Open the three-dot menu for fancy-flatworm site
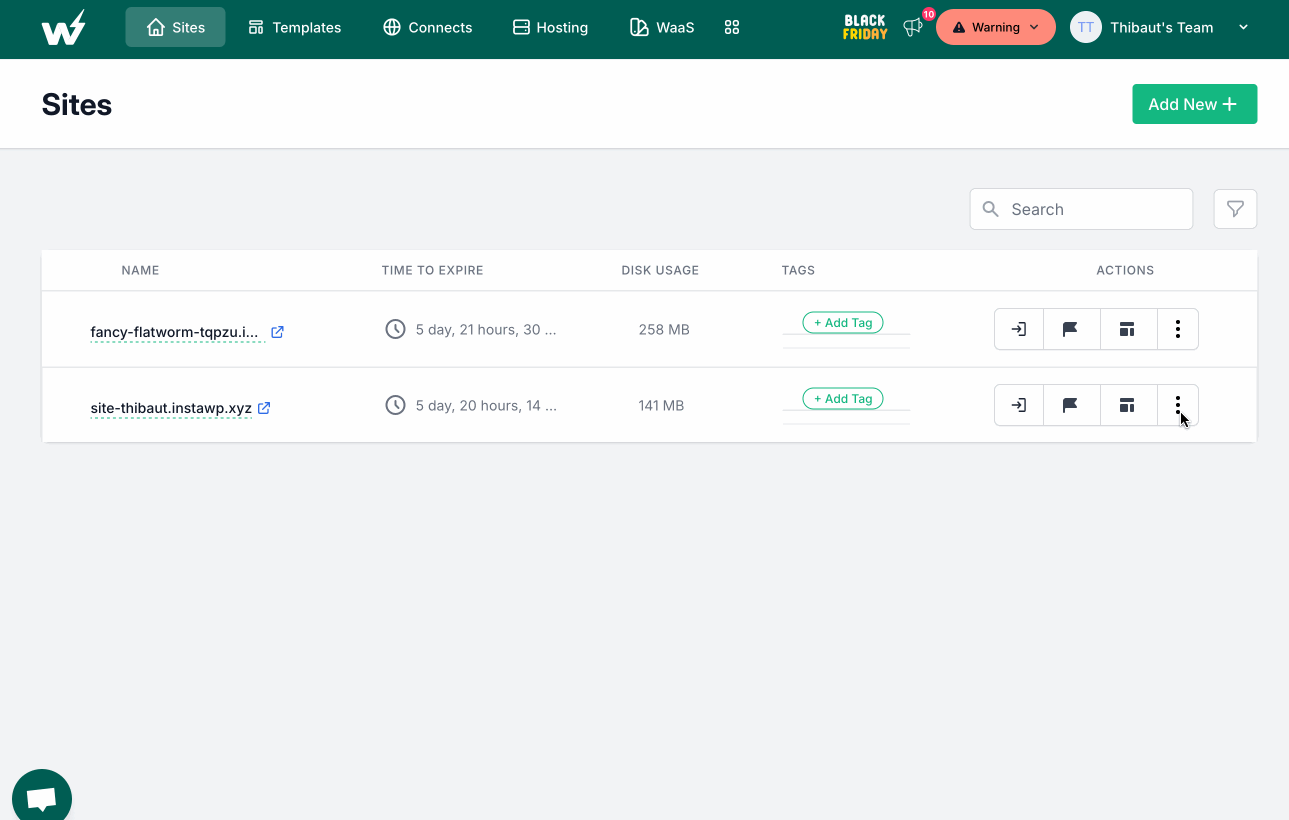 point(1177,329)
